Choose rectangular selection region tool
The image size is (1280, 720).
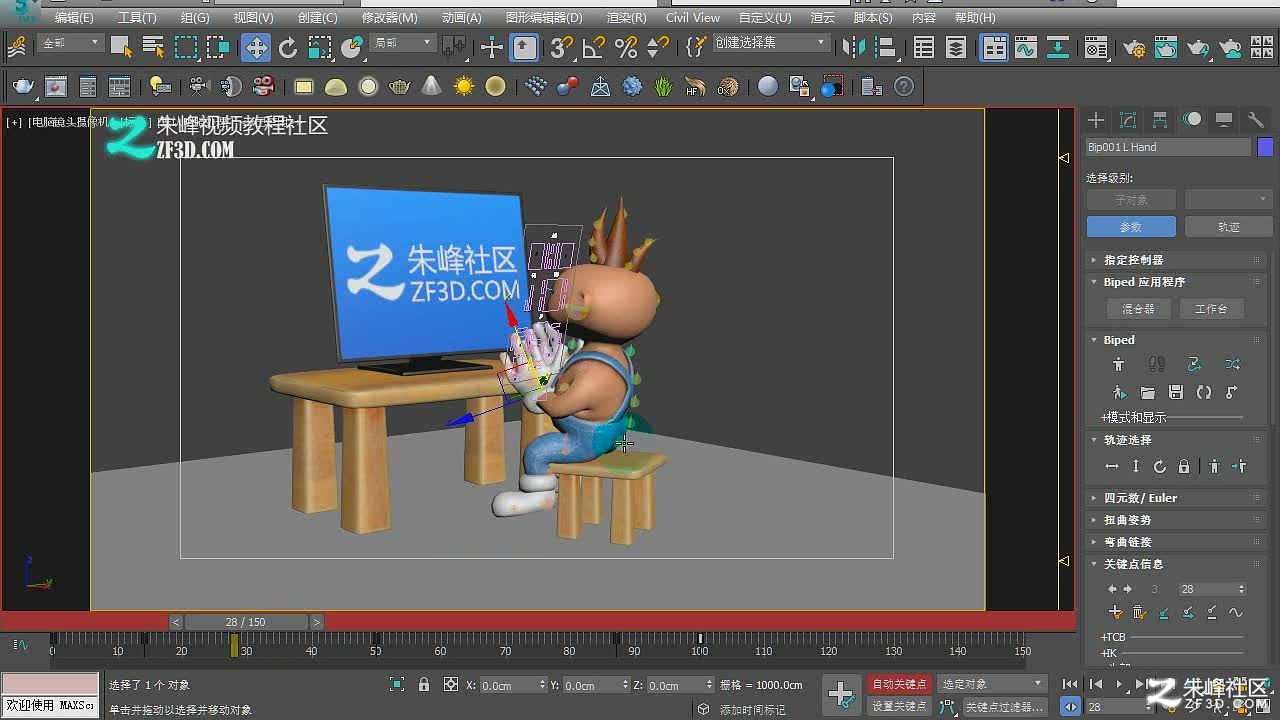click(186, 47)
